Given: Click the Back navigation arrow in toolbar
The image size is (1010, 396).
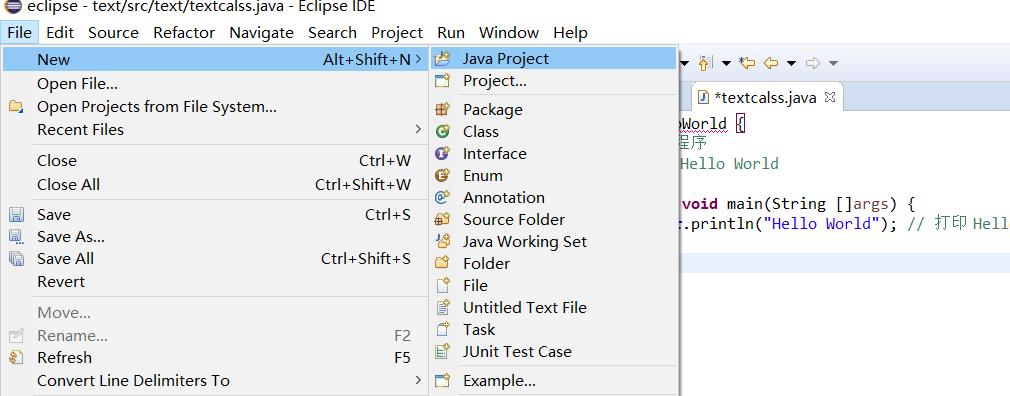Looking at the screenshot, I should (x=771, y=62).
